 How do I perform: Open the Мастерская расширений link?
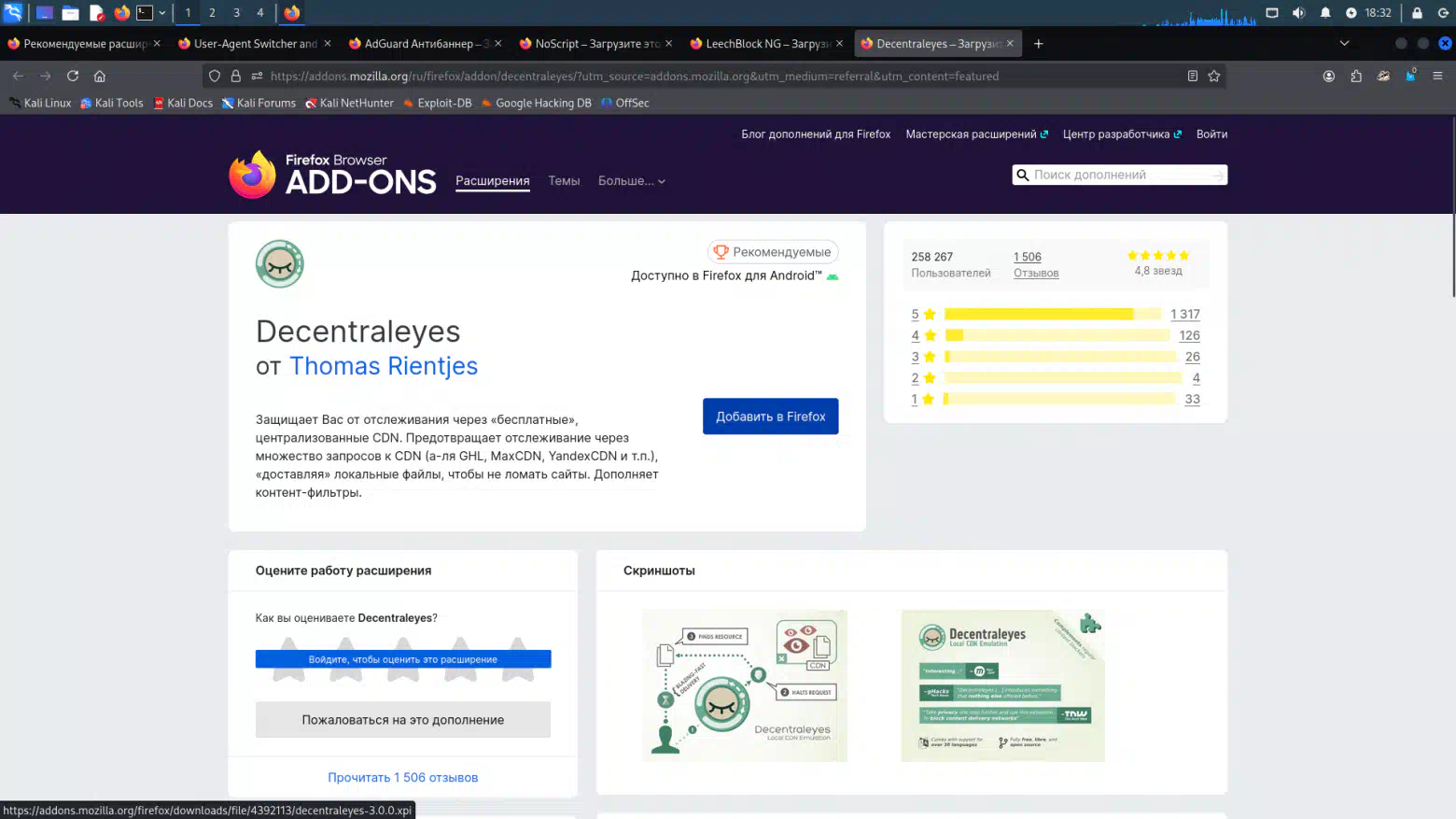pos(976,134)
